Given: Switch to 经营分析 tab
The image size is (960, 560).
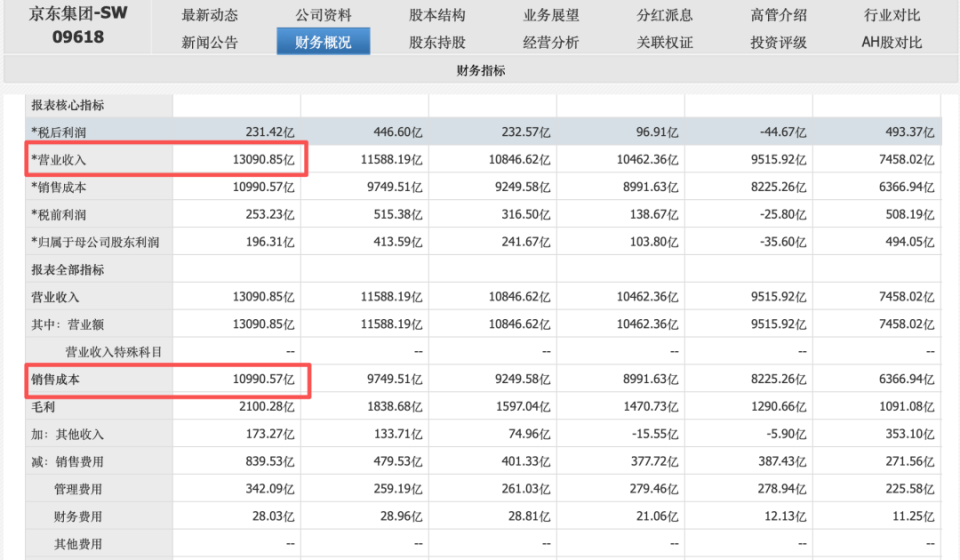Looking at the screenshot, I should (551, 42).
